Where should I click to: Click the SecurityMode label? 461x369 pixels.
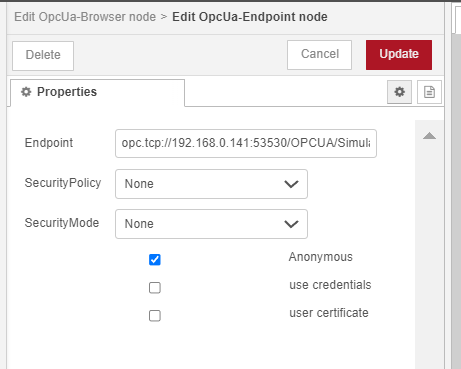coord(62,223)
